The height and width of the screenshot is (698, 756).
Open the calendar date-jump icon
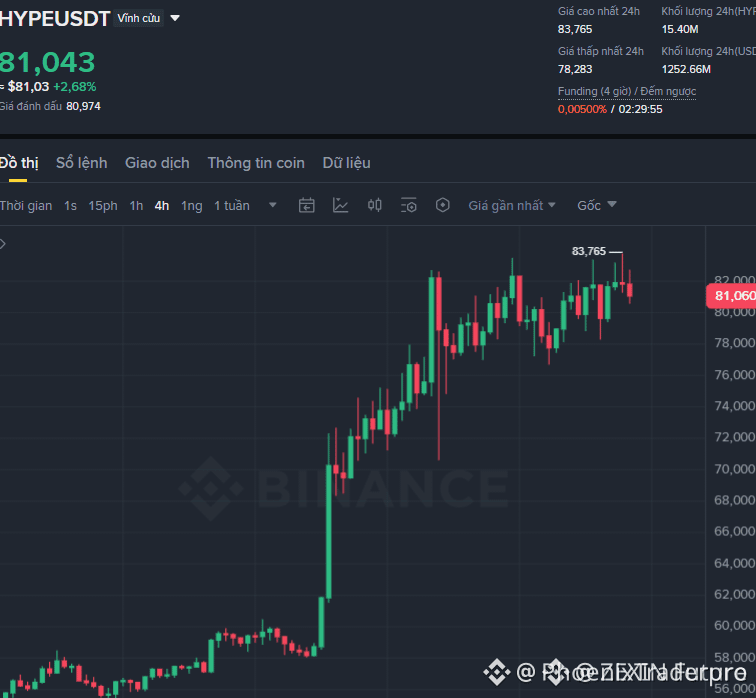[x=307, y=205]
